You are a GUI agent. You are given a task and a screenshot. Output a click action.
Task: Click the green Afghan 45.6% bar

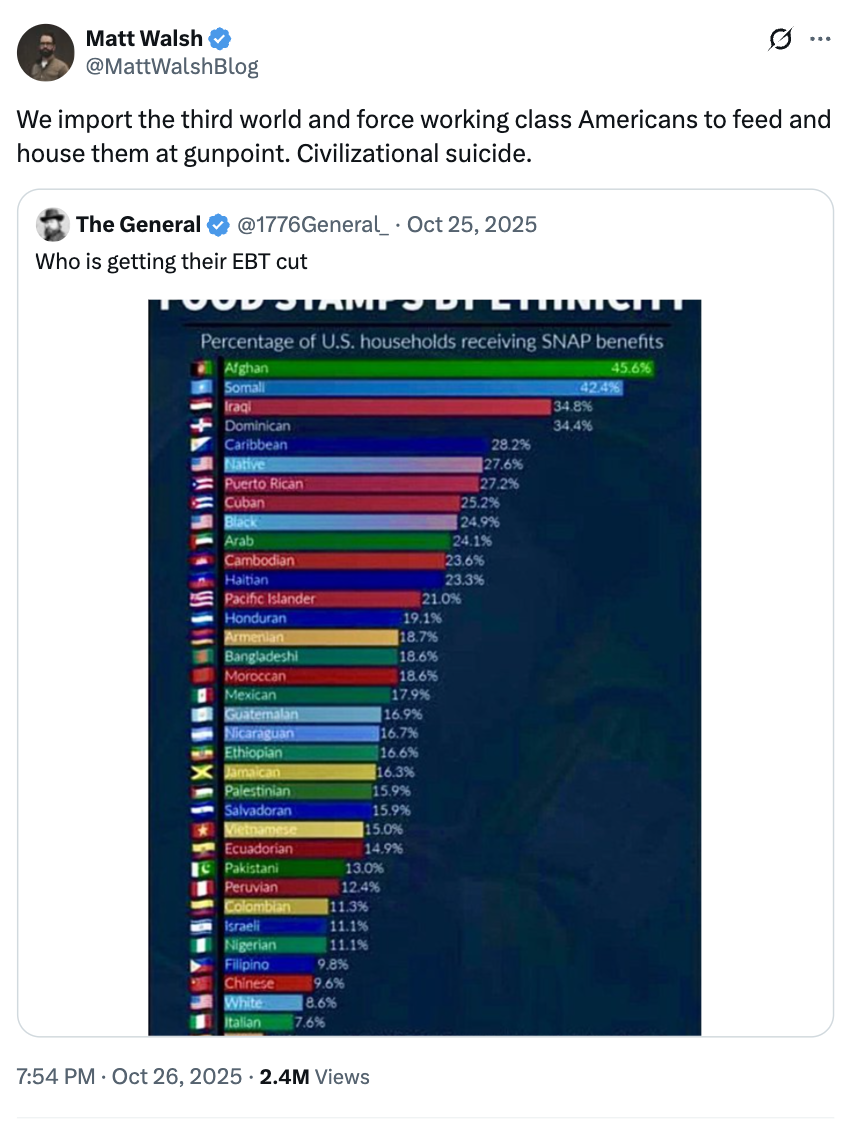pos(440,368)
